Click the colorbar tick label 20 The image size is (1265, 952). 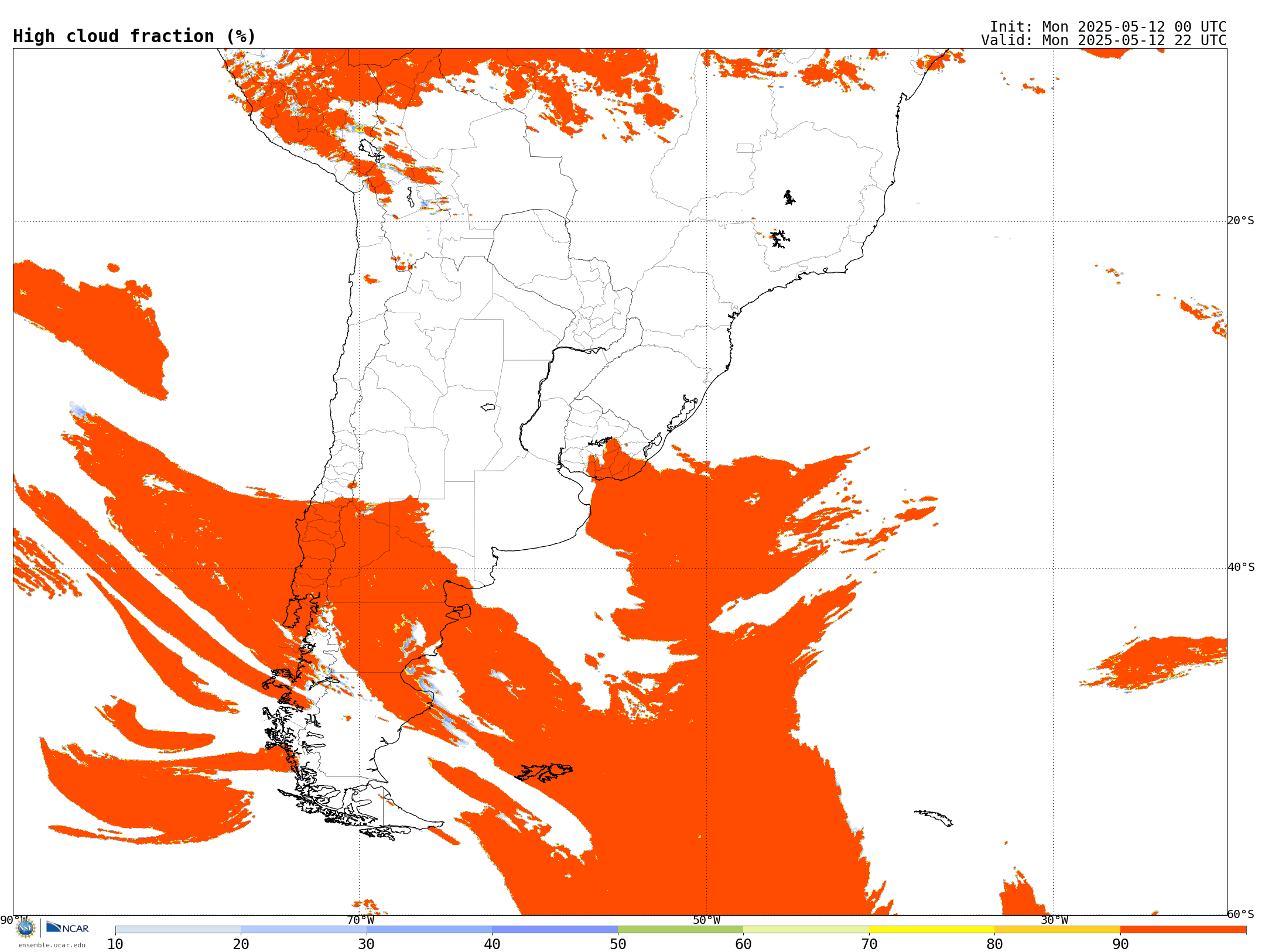(241, 944)
